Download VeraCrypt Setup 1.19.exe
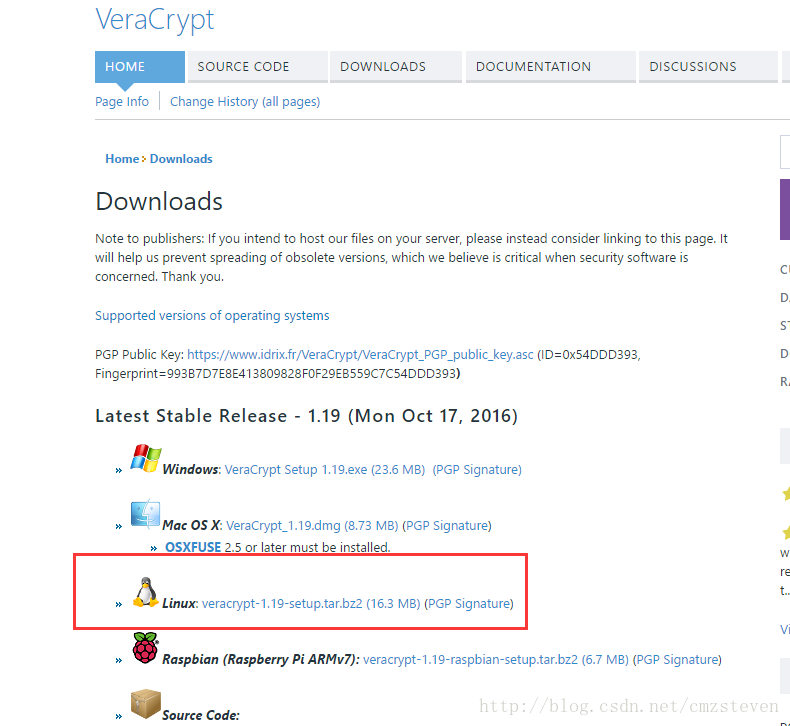Screen dimensions: 790x726 [x=324, y=470]
